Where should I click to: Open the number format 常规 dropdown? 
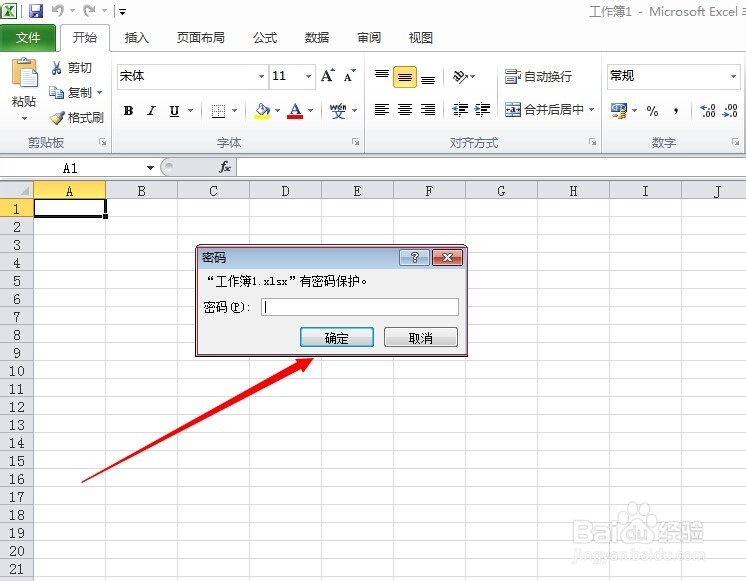733,76
